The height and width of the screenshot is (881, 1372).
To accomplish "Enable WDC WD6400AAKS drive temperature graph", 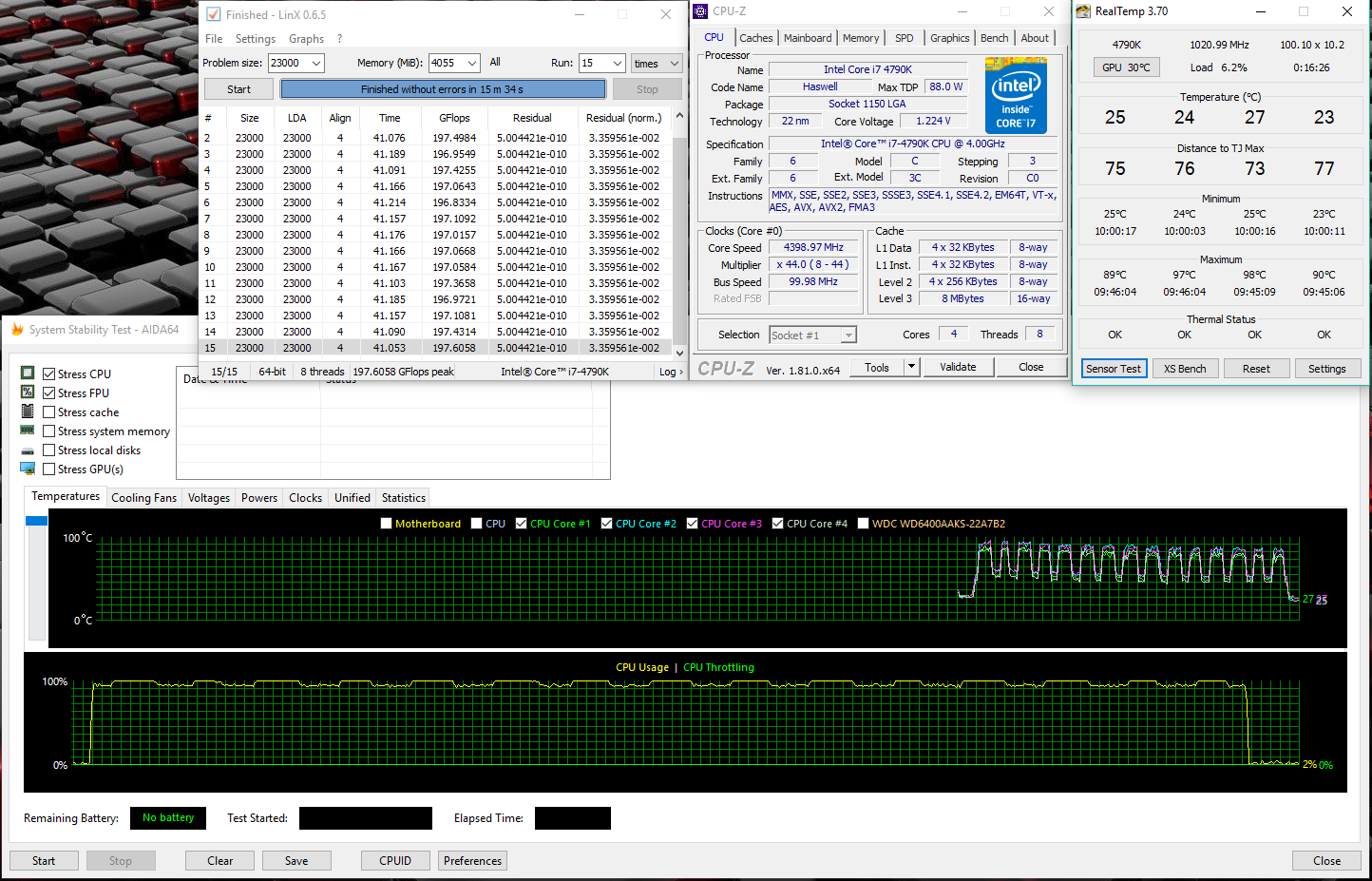I will (x=863, y=524).
